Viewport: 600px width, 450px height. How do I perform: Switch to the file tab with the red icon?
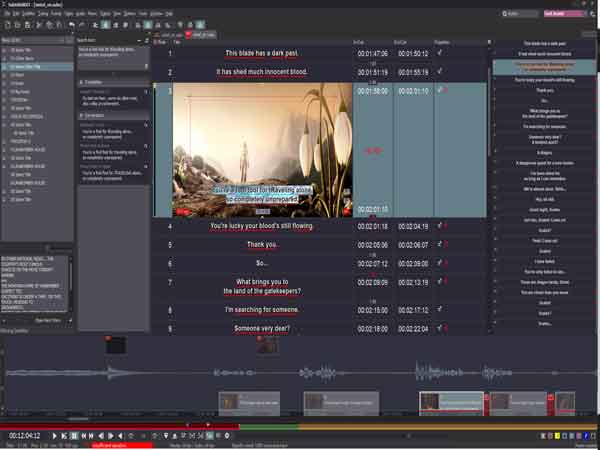pos(201,35)
